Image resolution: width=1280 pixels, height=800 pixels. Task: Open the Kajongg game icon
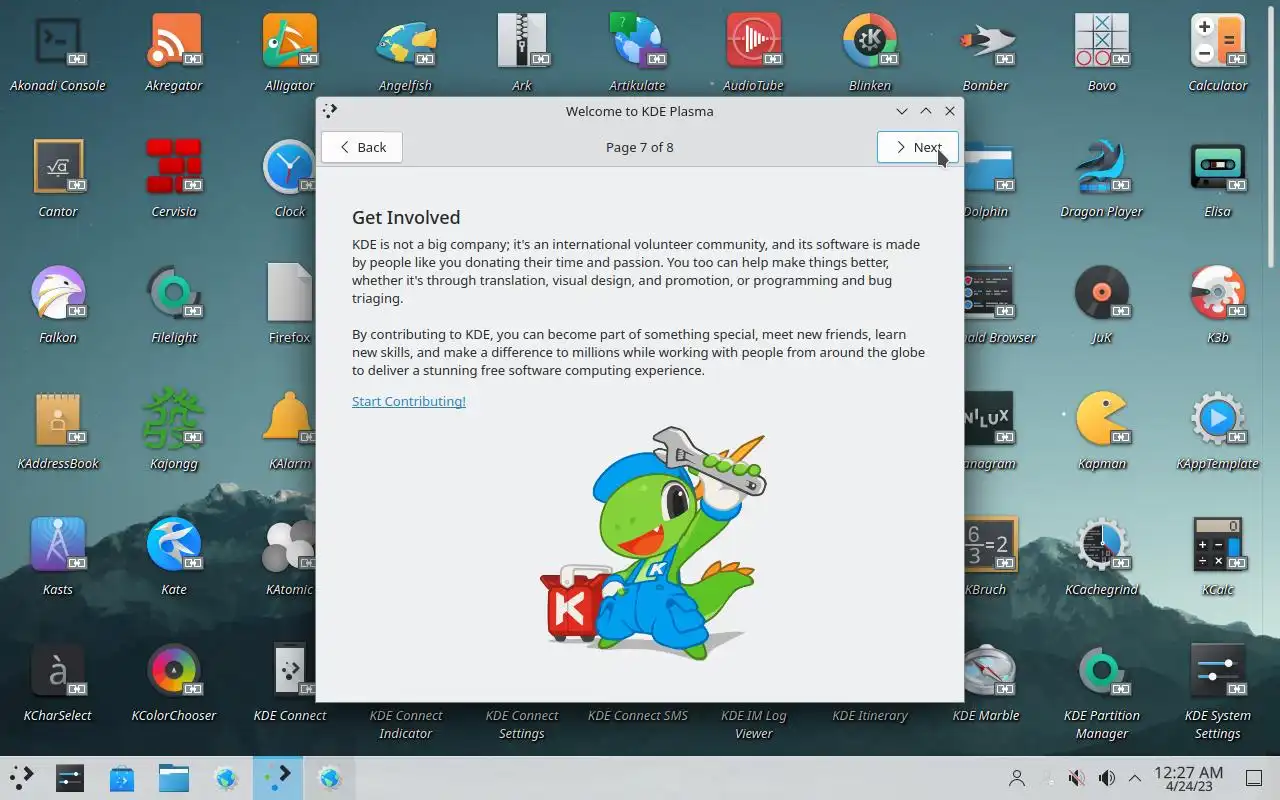pos(174,420)
